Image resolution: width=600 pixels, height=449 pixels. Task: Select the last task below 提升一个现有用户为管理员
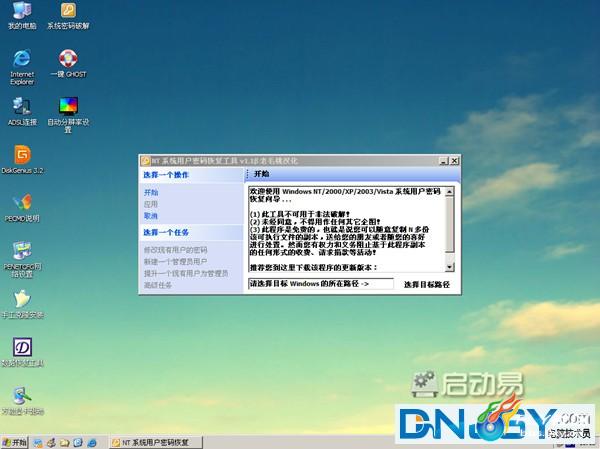pos(158,285)
